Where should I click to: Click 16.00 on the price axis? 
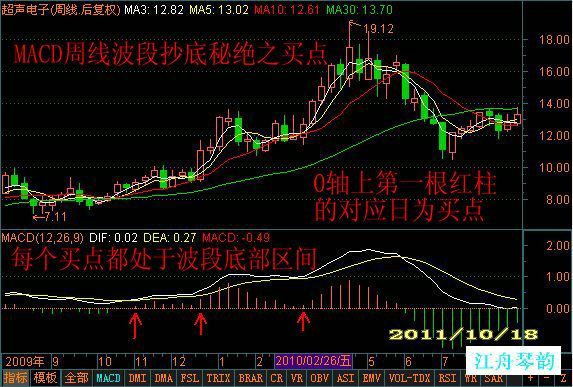click(554, 71)
